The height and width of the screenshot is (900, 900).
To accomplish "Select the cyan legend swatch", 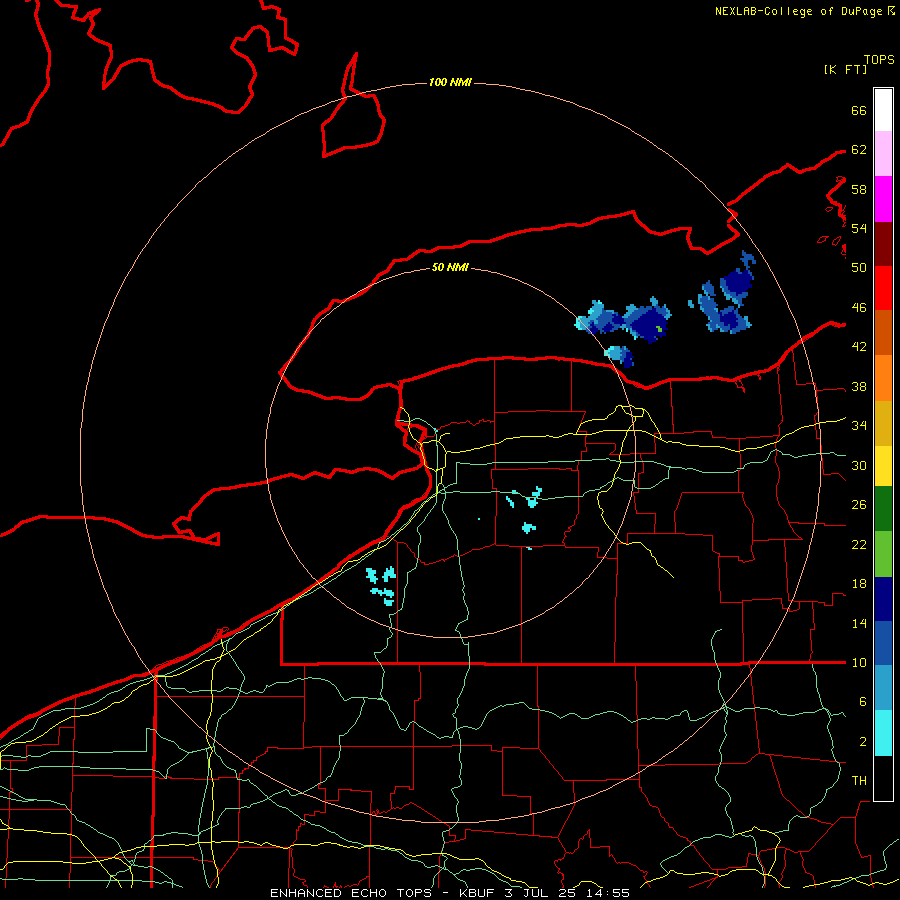I will tap(883, 733).
